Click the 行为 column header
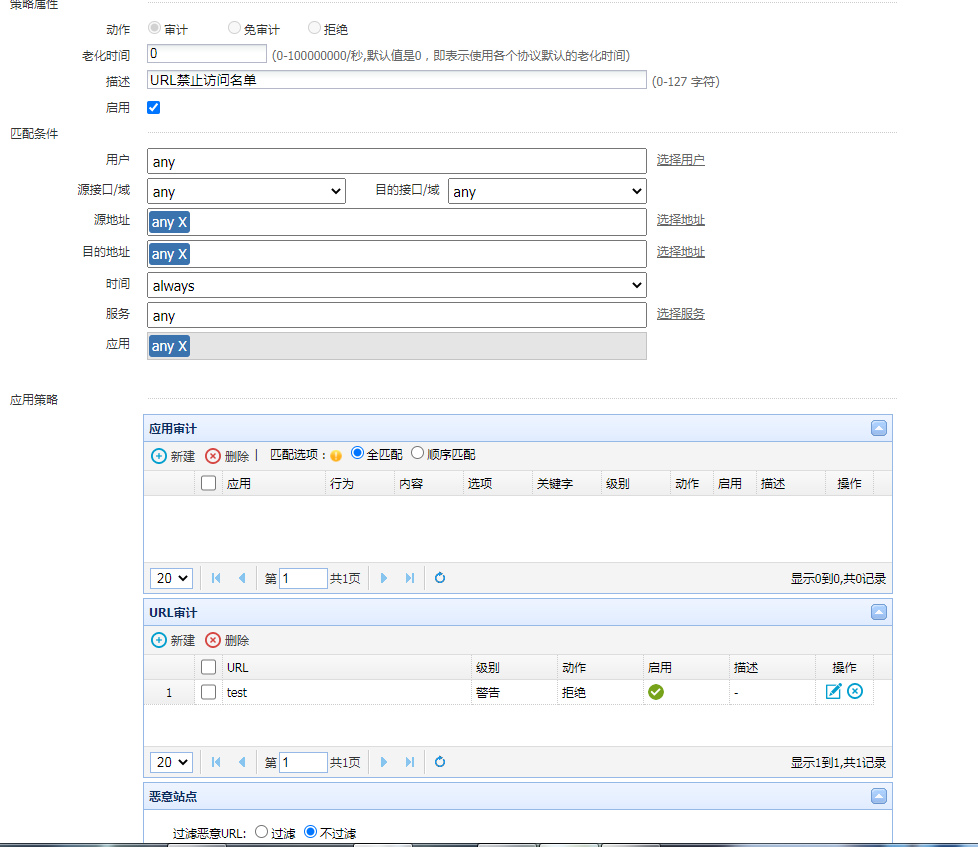 pos(360,483)
